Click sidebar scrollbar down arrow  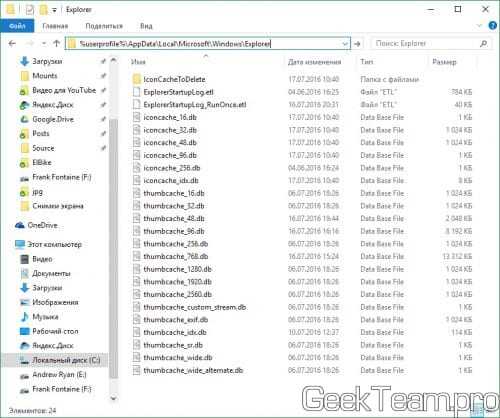coord(113,398)
